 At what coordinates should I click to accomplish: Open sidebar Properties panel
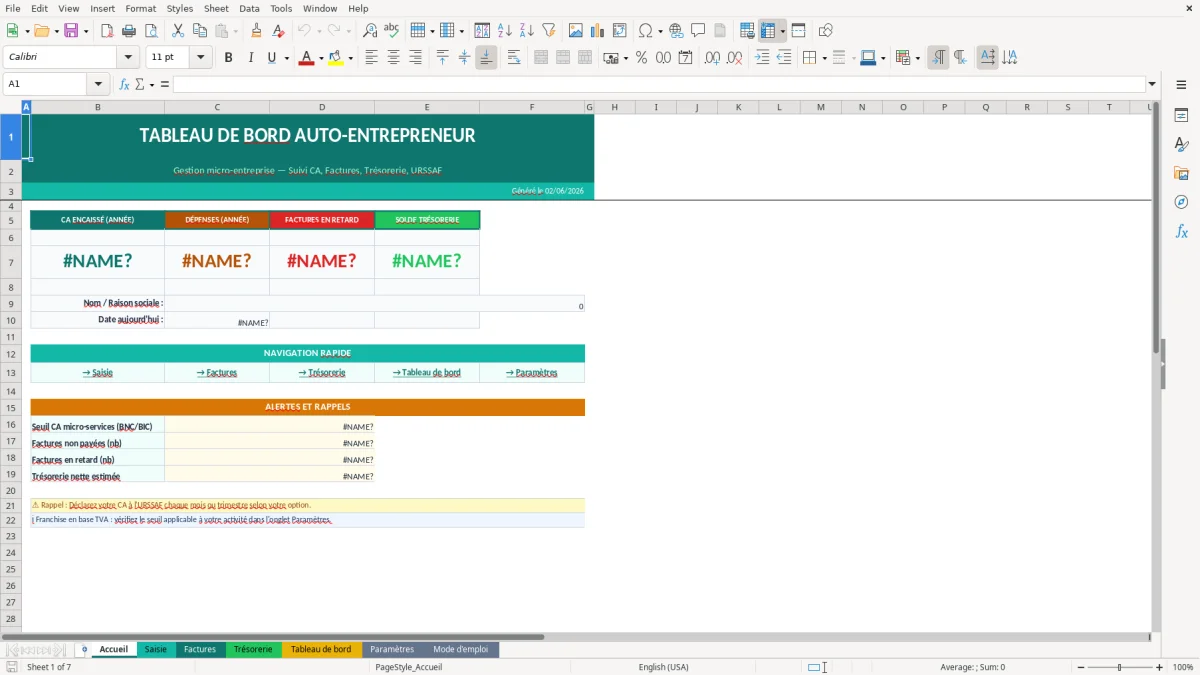tap(1181, 116)
